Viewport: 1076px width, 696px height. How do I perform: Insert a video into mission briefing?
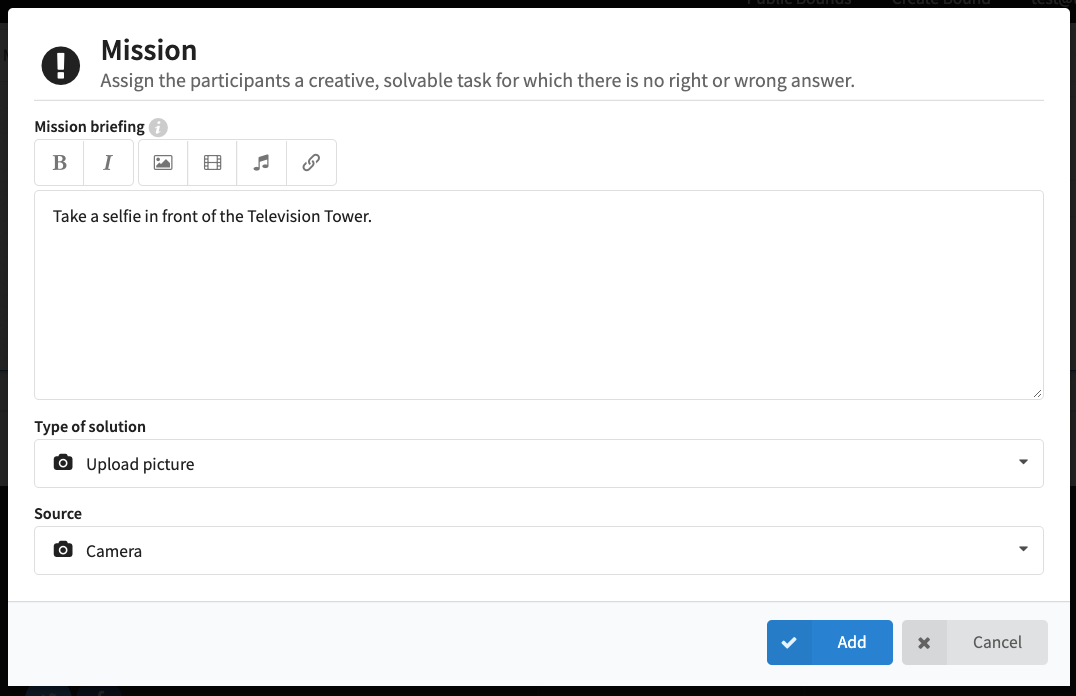click(213, 163)
